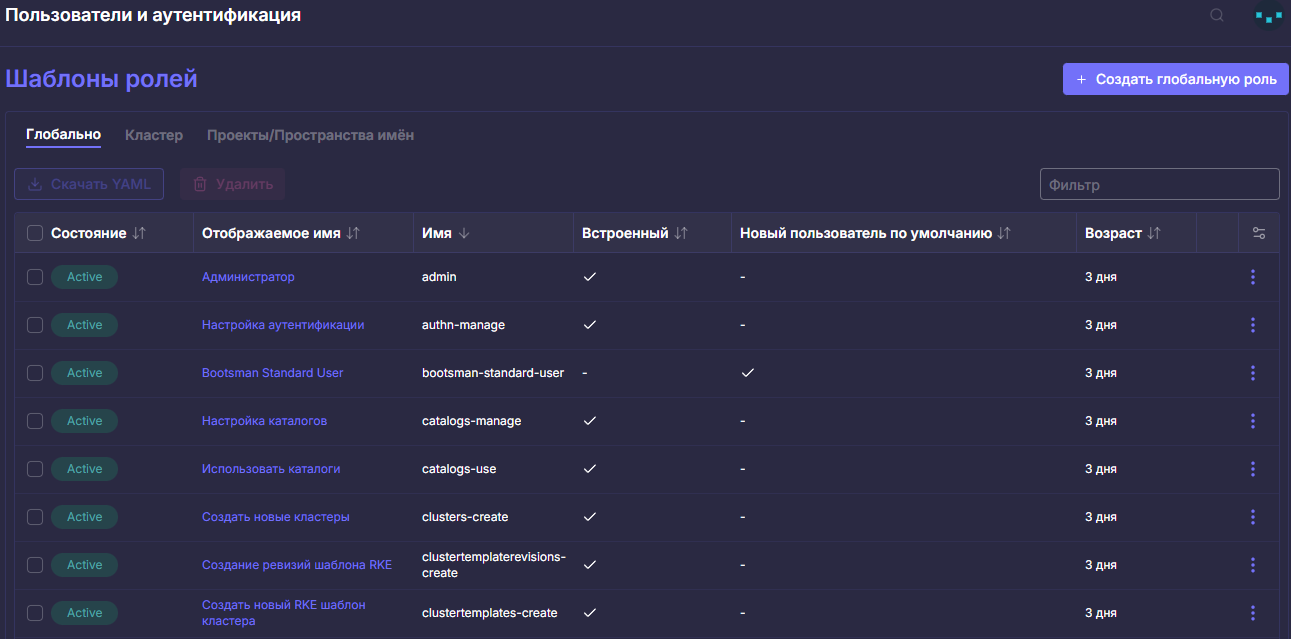Viewport: 1291px width, 639px height.
Task: Sort by Встроенный column arrows
Action: pyautogui.click(x=681, y=233)
